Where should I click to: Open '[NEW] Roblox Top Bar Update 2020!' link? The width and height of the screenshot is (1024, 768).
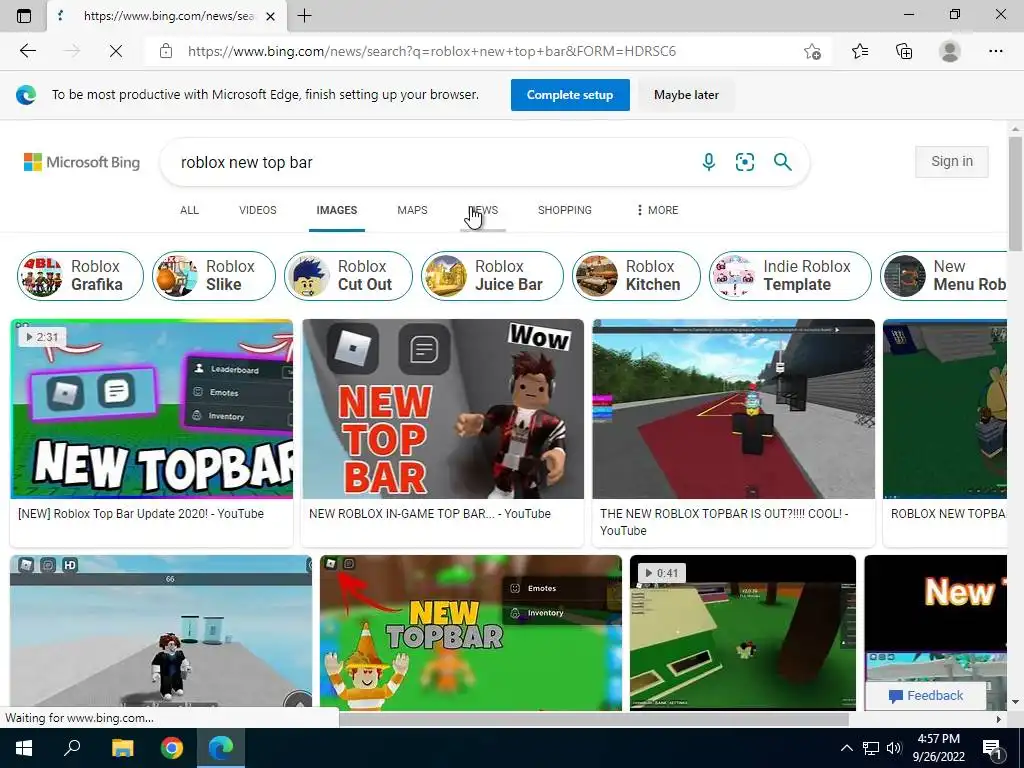(141, 513)
